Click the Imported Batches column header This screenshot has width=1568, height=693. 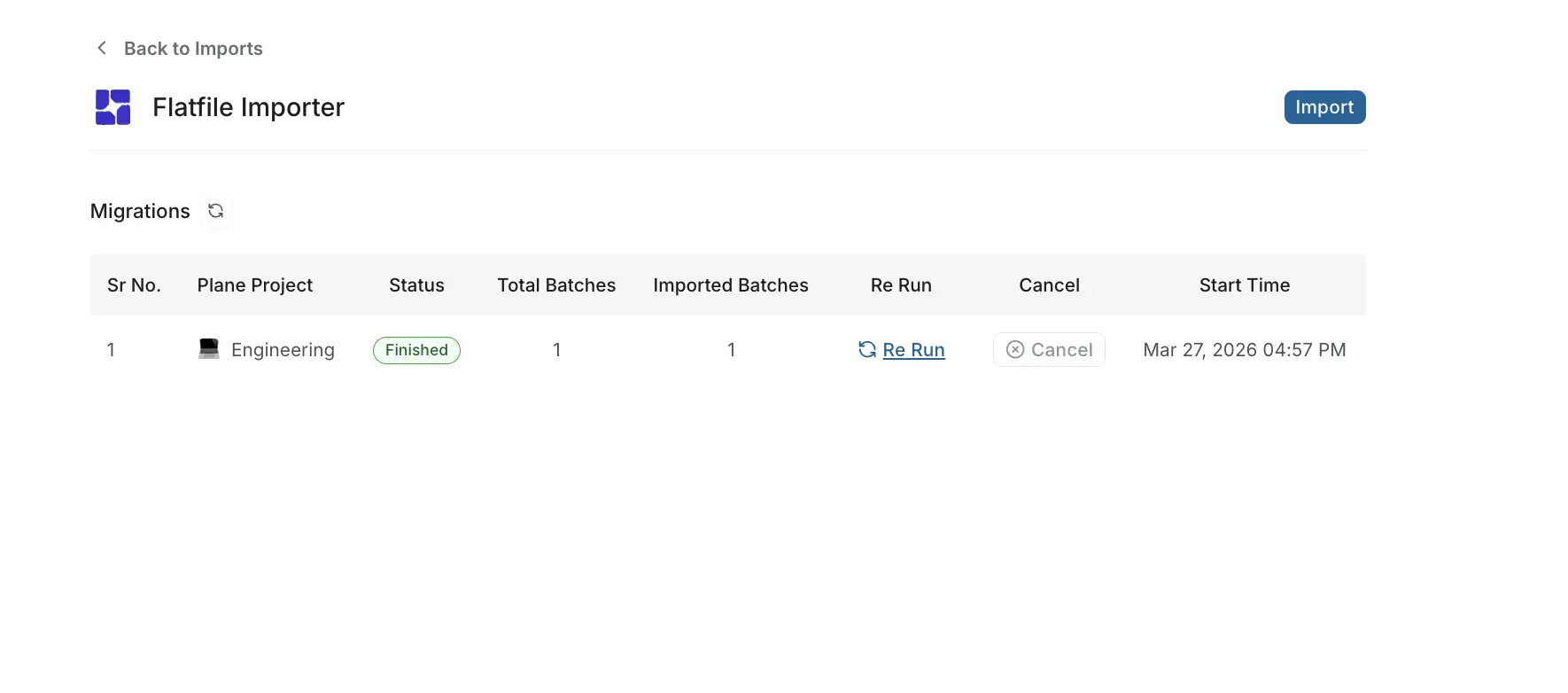coord(731,285)
